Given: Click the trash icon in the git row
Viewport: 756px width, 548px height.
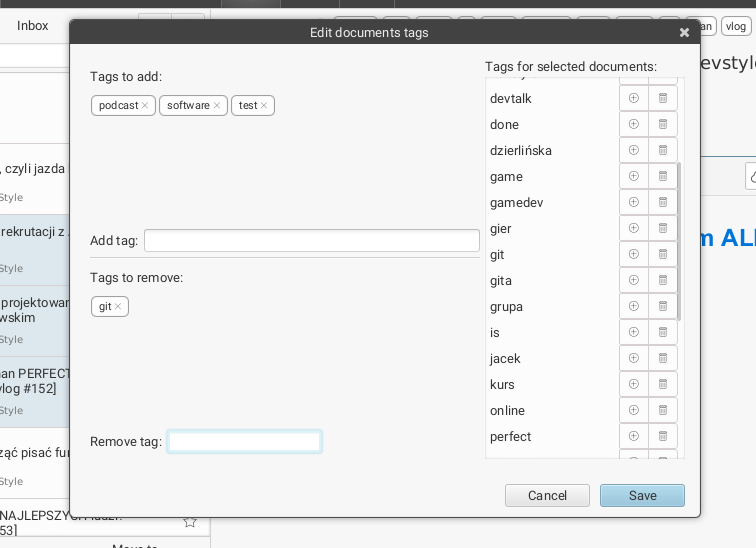Looking at the screenshot, I should (662, 254).
